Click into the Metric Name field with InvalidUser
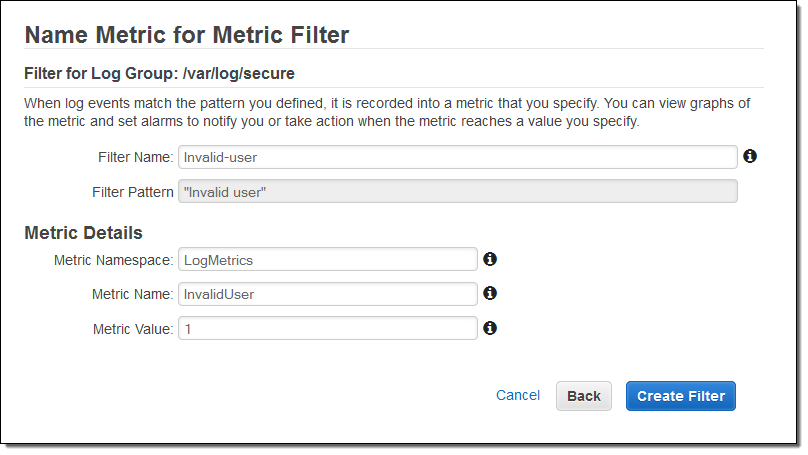The height and width of the screenshot is (455, 808). pos(327,294)
